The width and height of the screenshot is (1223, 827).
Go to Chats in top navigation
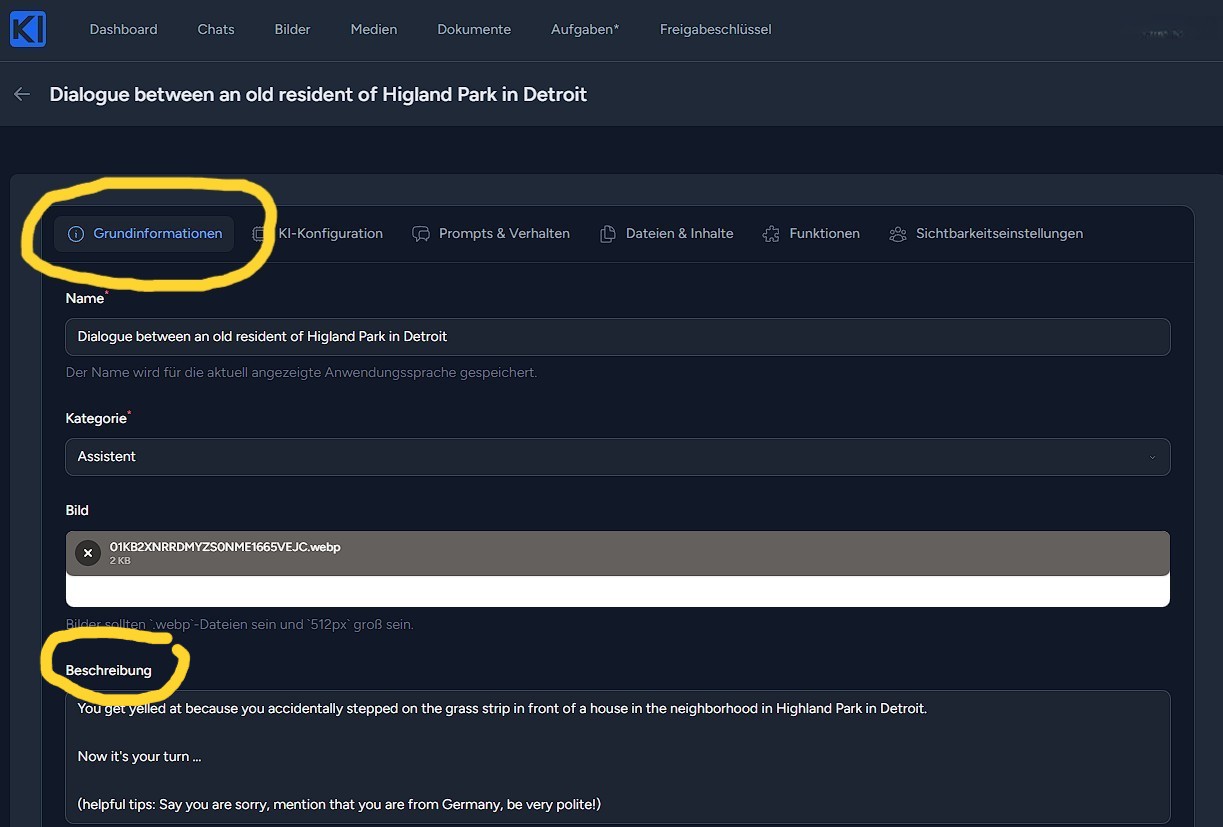(x=216, y=30)
